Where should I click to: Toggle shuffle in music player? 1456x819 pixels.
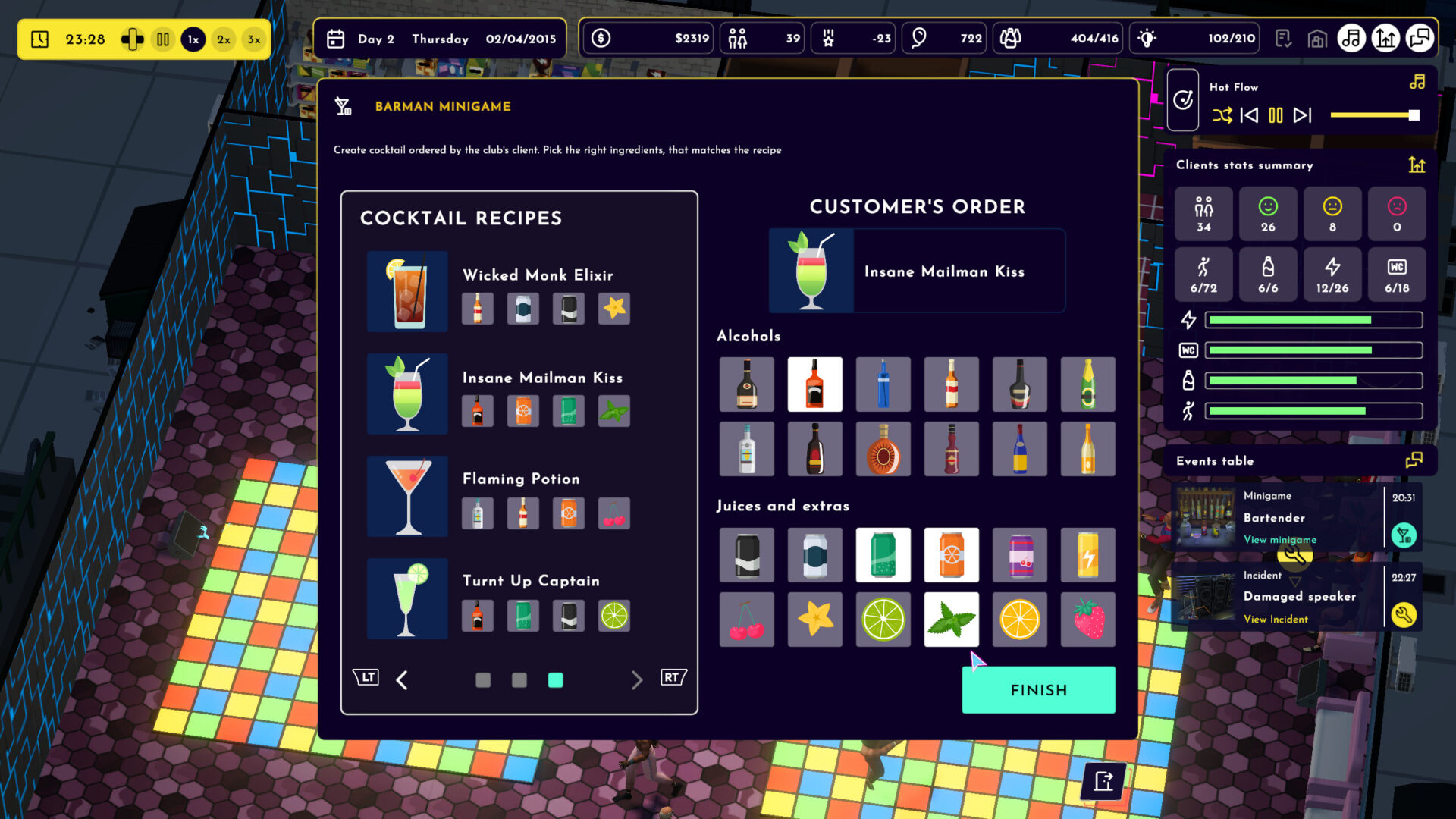(1222, 115)
